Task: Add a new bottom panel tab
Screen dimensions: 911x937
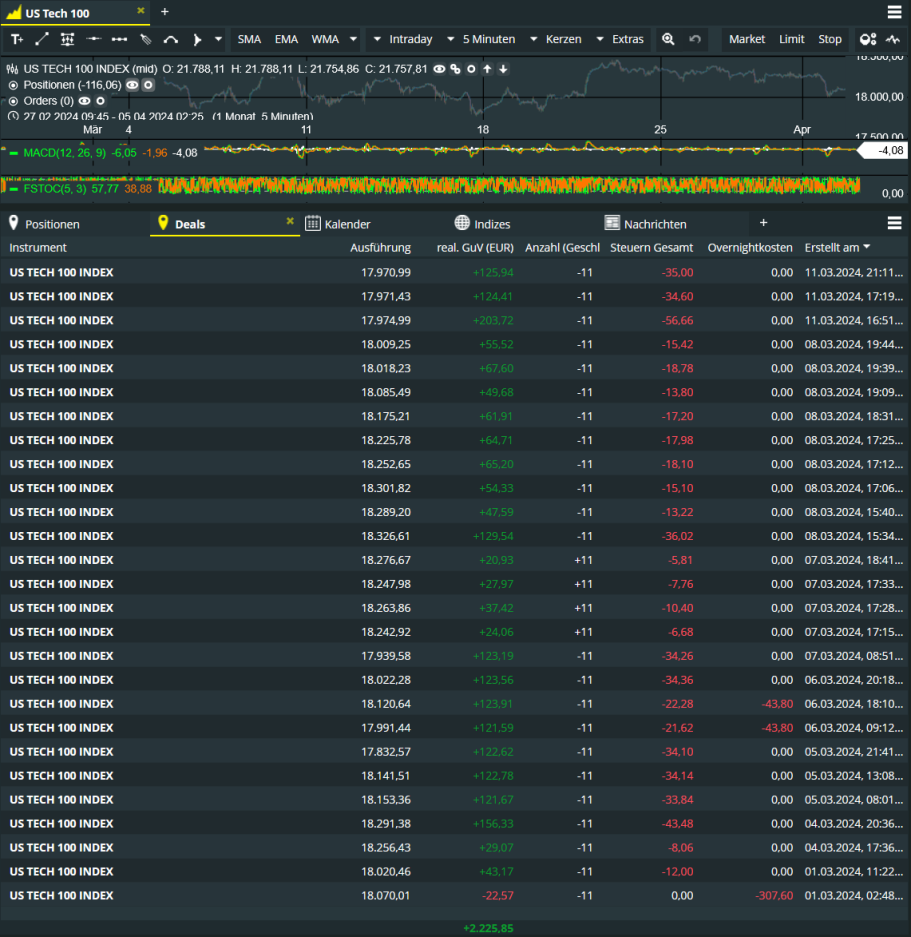Action: [763, 223]
